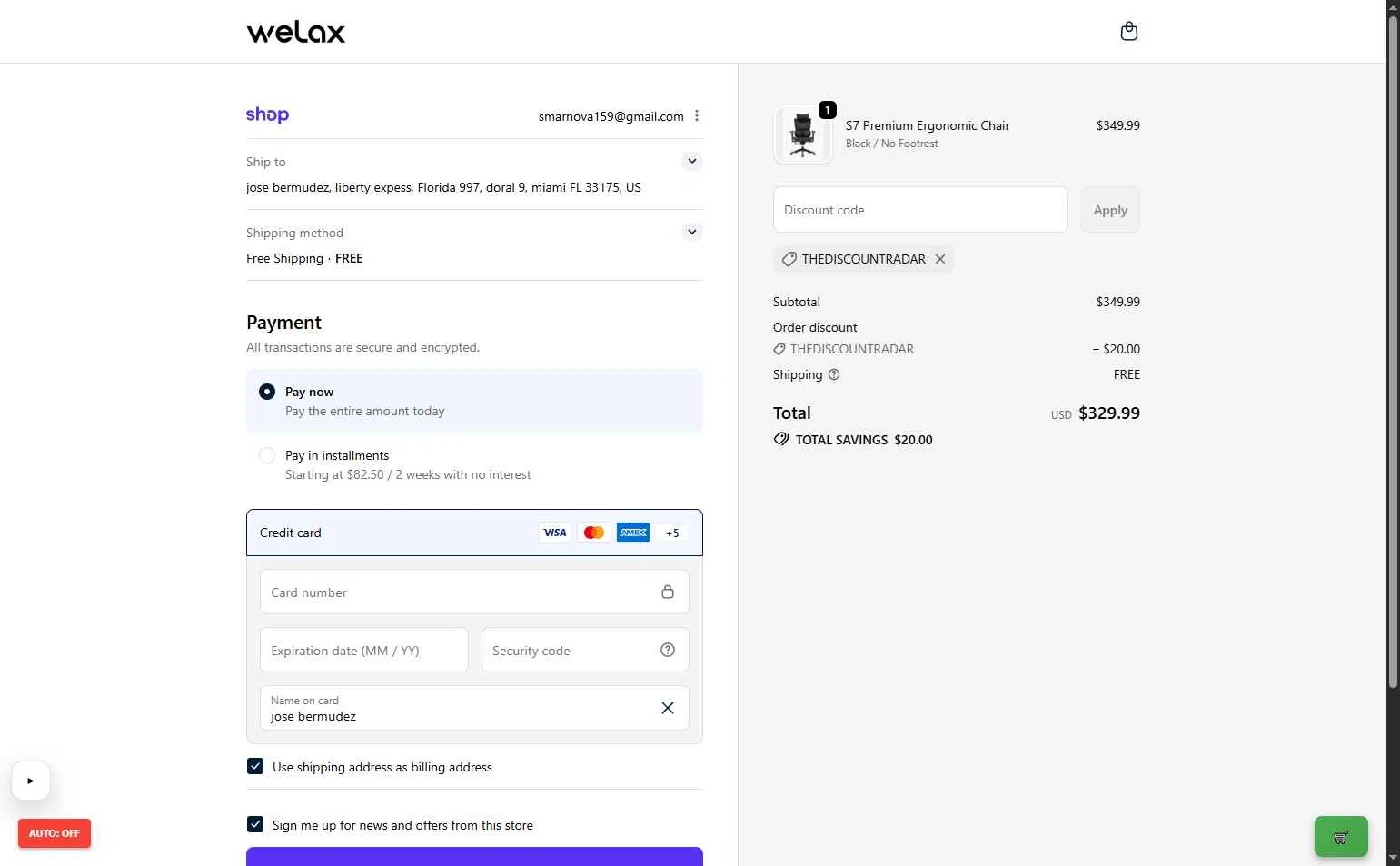This screenshot has height=866, width=1400.
Task: Remove the THEDISCOUNTRADAR discount tag
Action: pyautogui.click(x=940, y=259)
